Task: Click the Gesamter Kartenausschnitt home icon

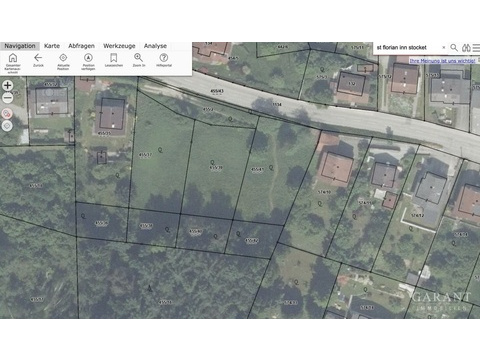Action: [13, 58]
